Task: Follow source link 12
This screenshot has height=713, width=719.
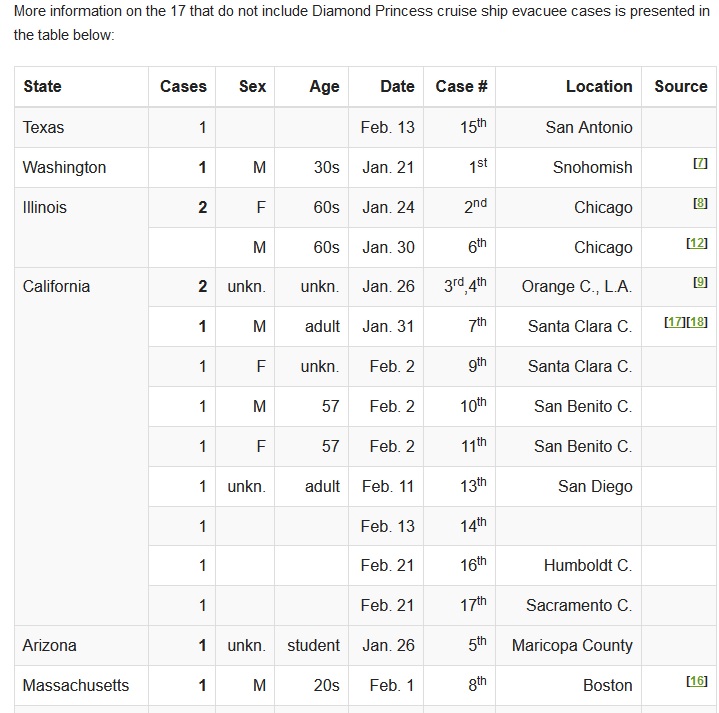Action: point(697,243)
